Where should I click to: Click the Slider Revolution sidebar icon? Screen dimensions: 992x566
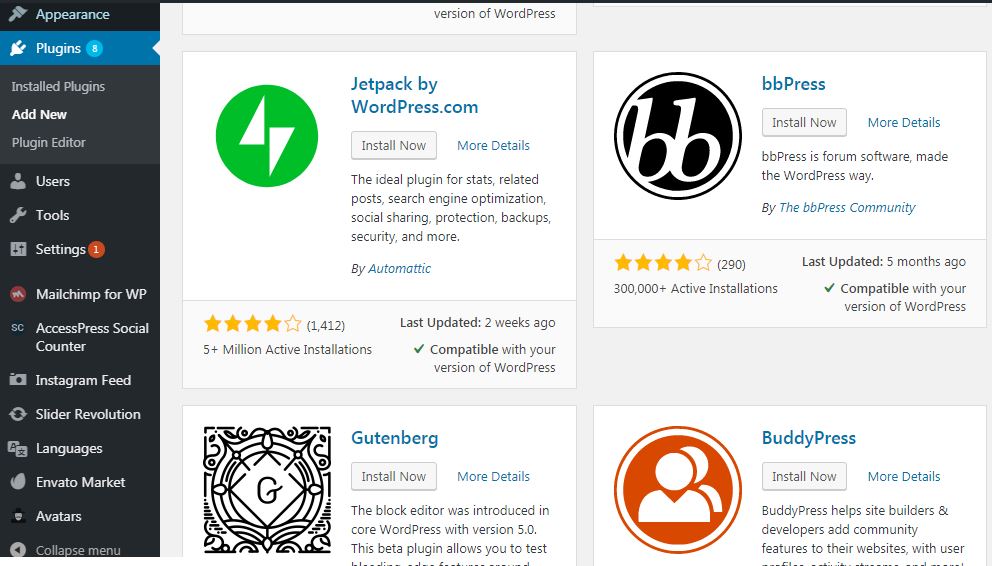point(18,414)
